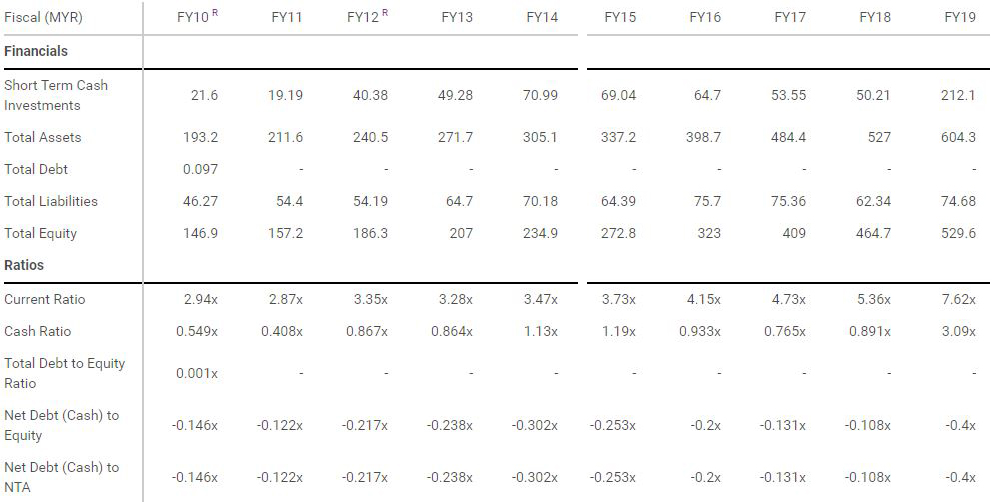Viewport: 1000px width, 502px height.
Task: Click the Cash Ratio row label
Action: (38, 331)
